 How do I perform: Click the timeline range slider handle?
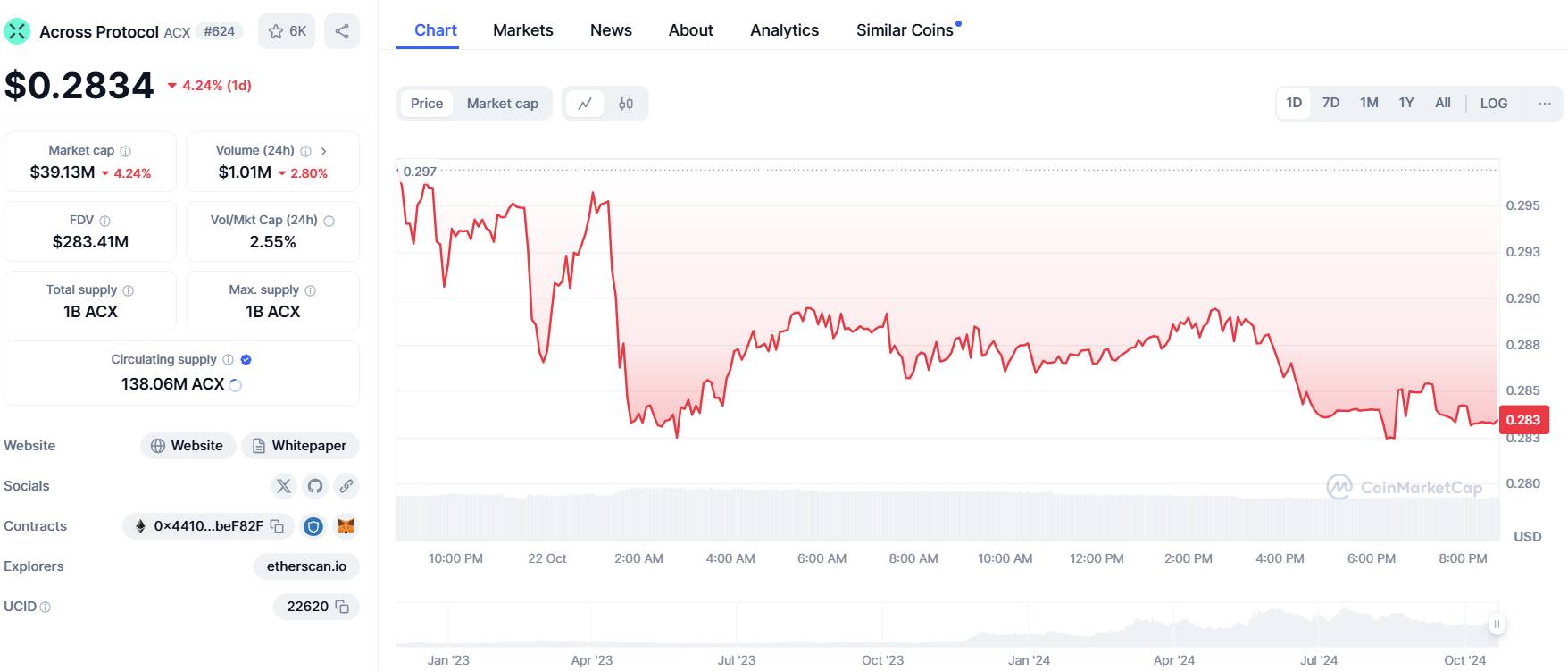pos(1497,625)
